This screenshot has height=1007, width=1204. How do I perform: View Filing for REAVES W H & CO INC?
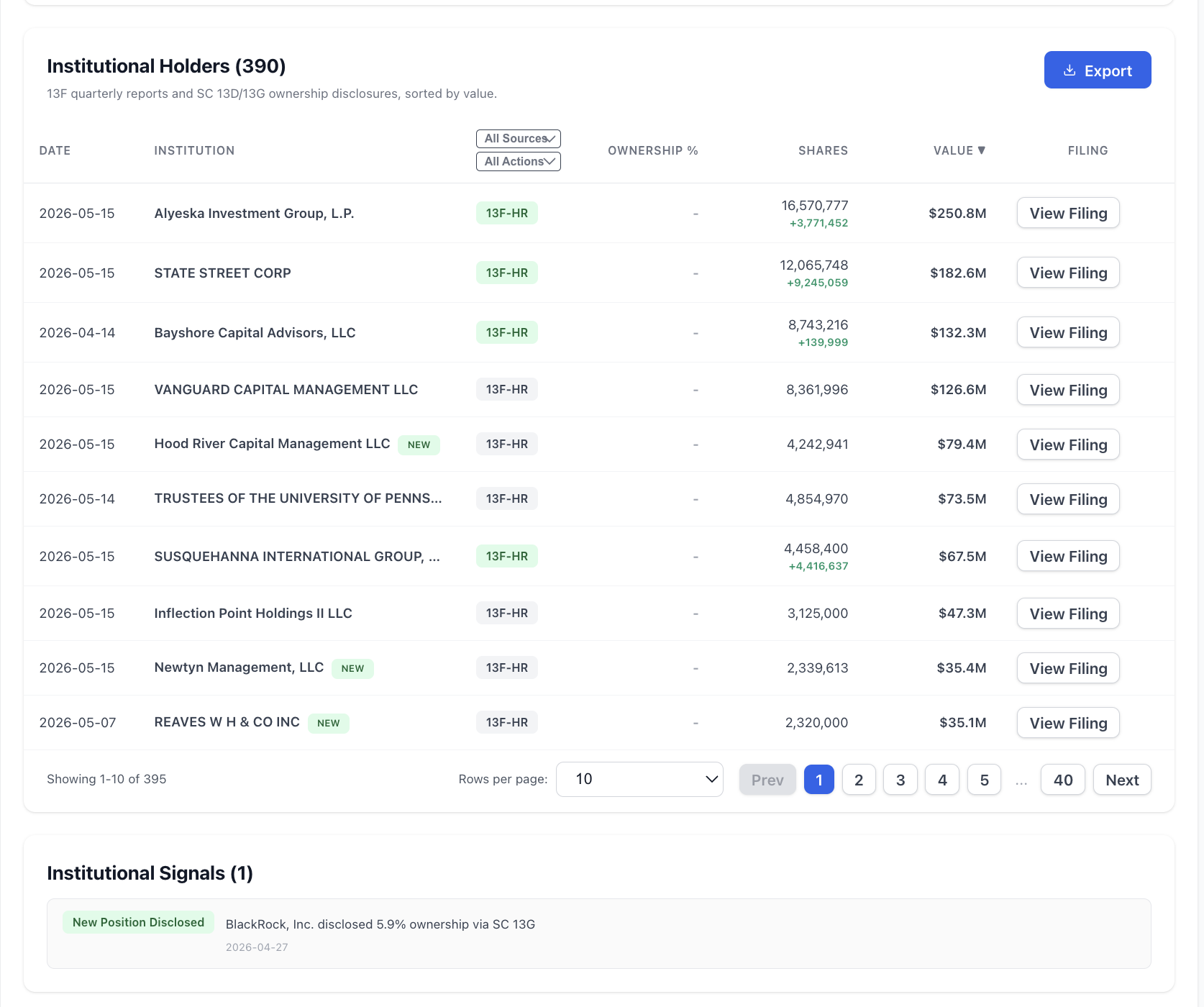1068,723
